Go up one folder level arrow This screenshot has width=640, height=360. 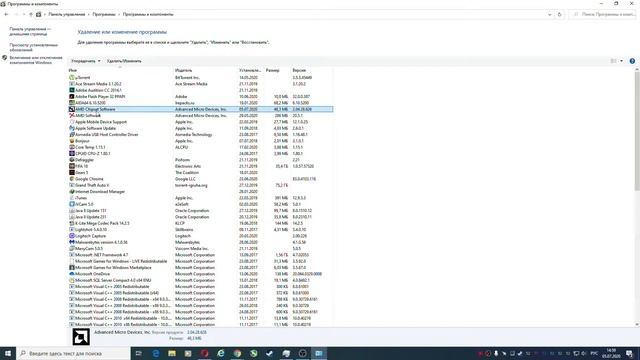click(31, 14)
